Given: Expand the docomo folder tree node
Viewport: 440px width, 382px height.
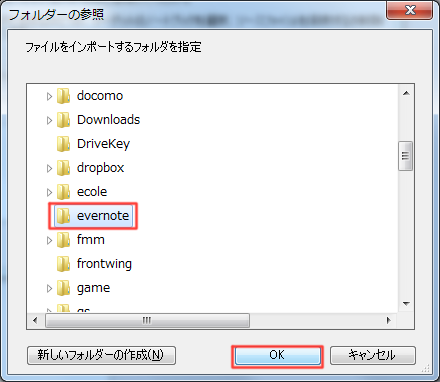Looking at the screenshot, I should pyautogui.click(x=49, y=97).
